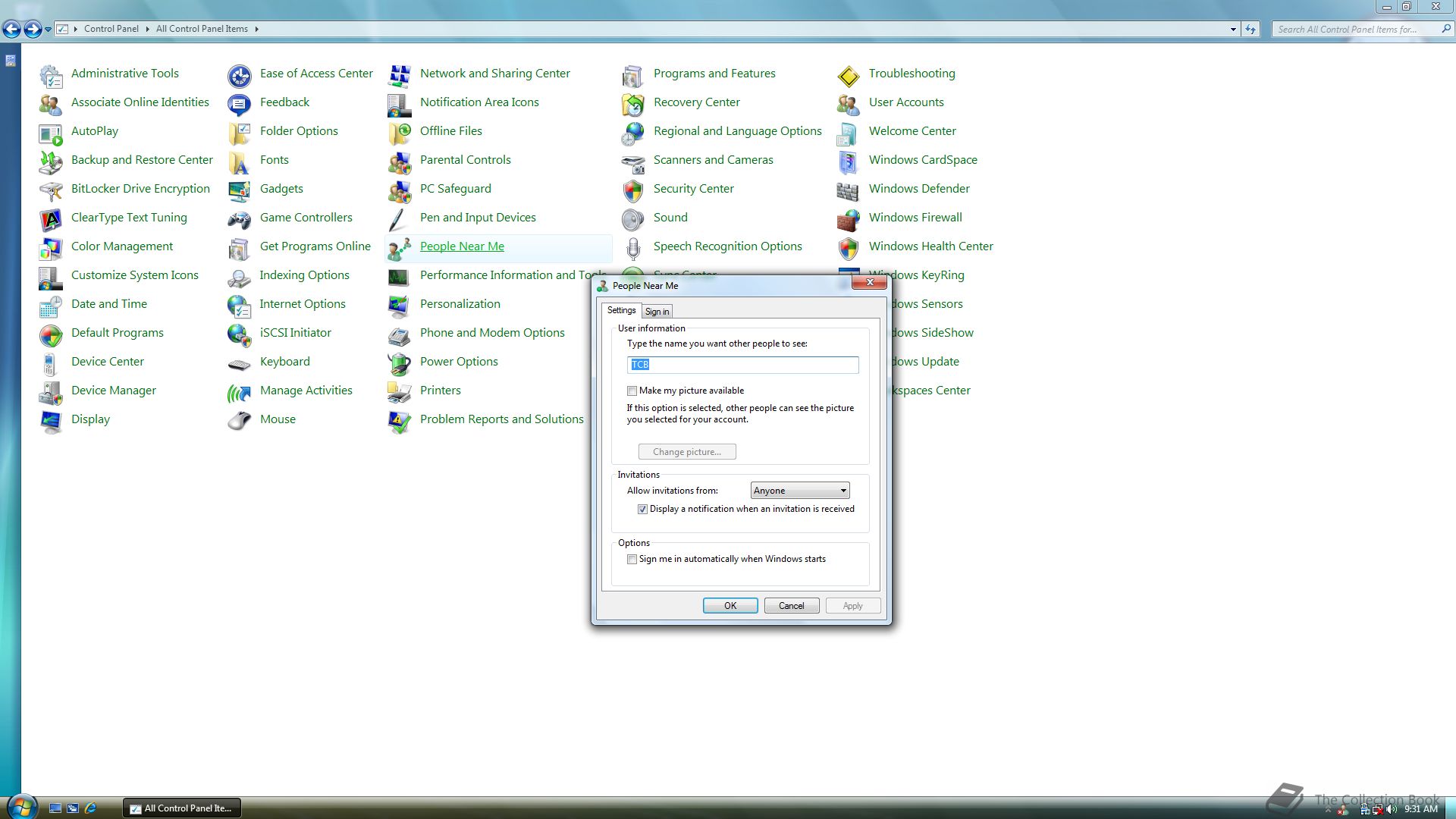Click the ClearType Text Tuning icon
The image size is (1456, 819).
[x=51, y=218]
